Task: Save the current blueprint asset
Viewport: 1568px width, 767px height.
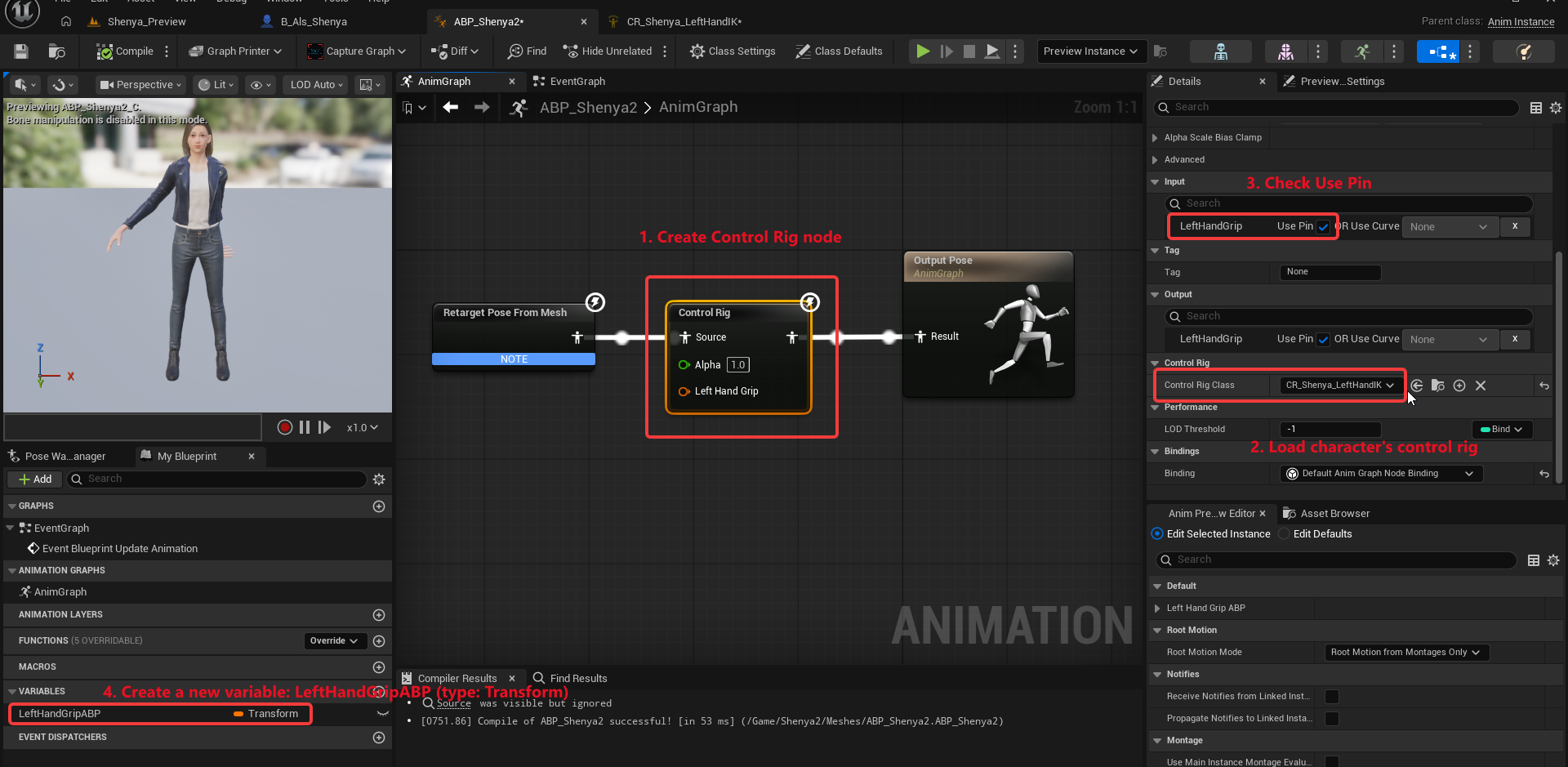Action: 21,51
